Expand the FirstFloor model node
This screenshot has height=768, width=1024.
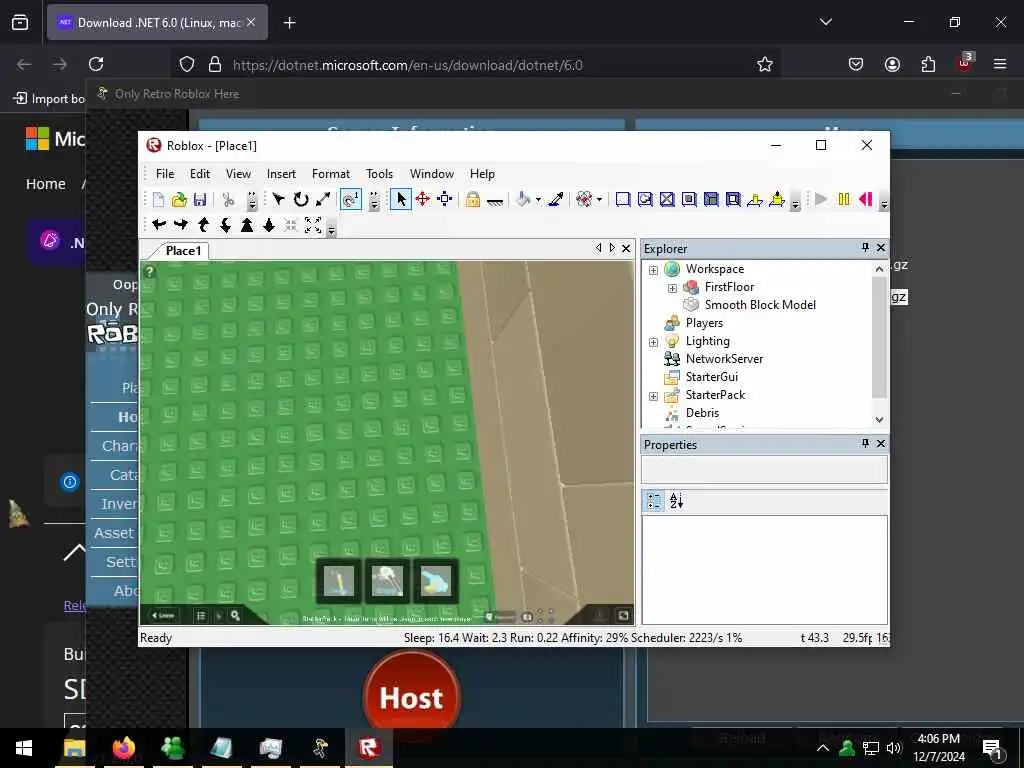coord(672,287)
